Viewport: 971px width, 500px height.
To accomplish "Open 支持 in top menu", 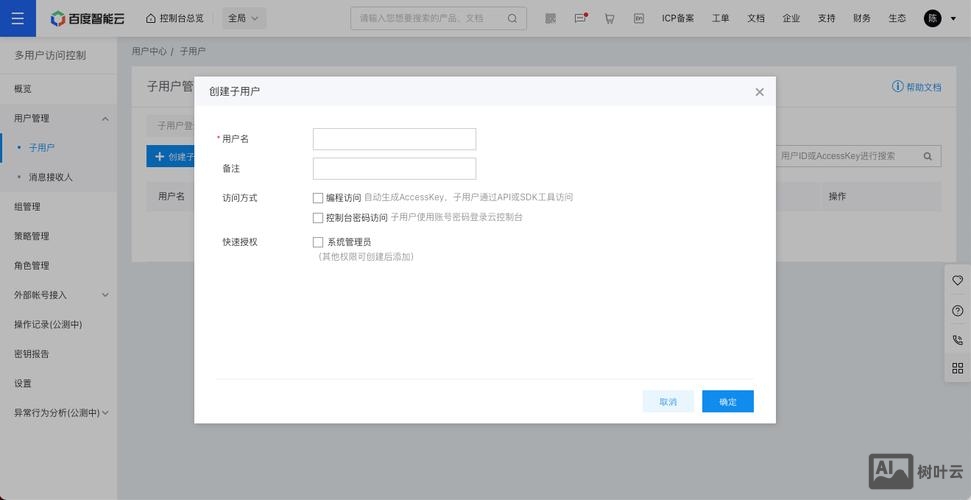I will (x=826, y=19).
